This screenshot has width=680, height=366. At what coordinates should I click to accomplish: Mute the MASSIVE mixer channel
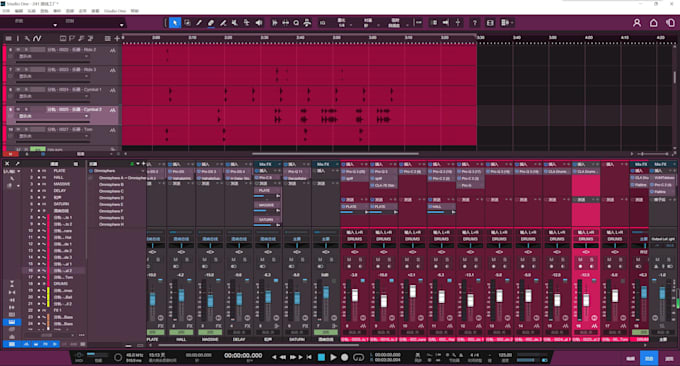(x=205, y=259)
